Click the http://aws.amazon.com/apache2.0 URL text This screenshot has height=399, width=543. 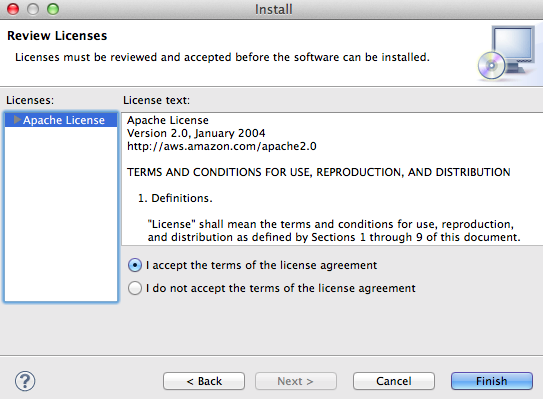point(222,146)
